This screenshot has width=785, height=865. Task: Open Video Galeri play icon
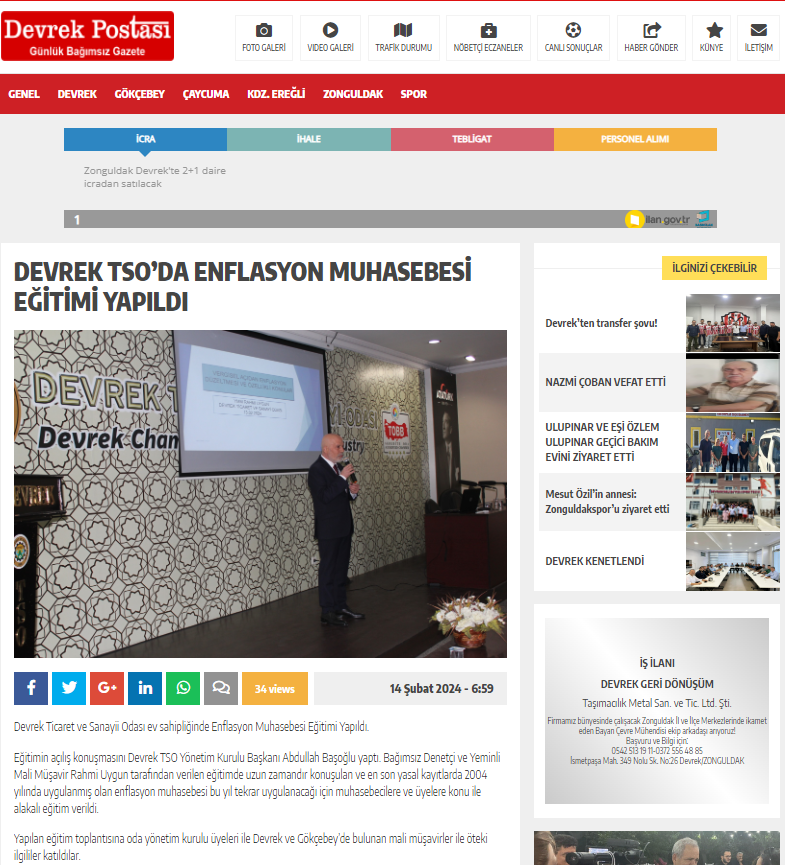point(330,30)
